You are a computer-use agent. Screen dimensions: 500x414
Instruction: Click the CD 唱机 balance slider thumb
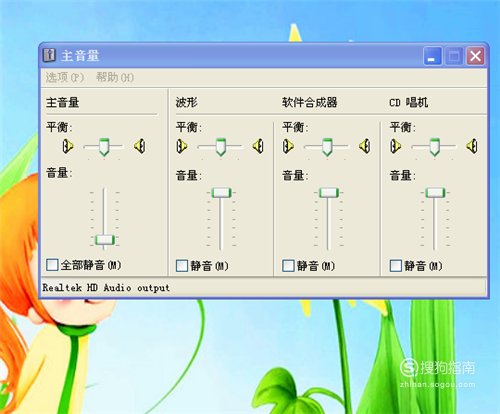pos(435,147)
